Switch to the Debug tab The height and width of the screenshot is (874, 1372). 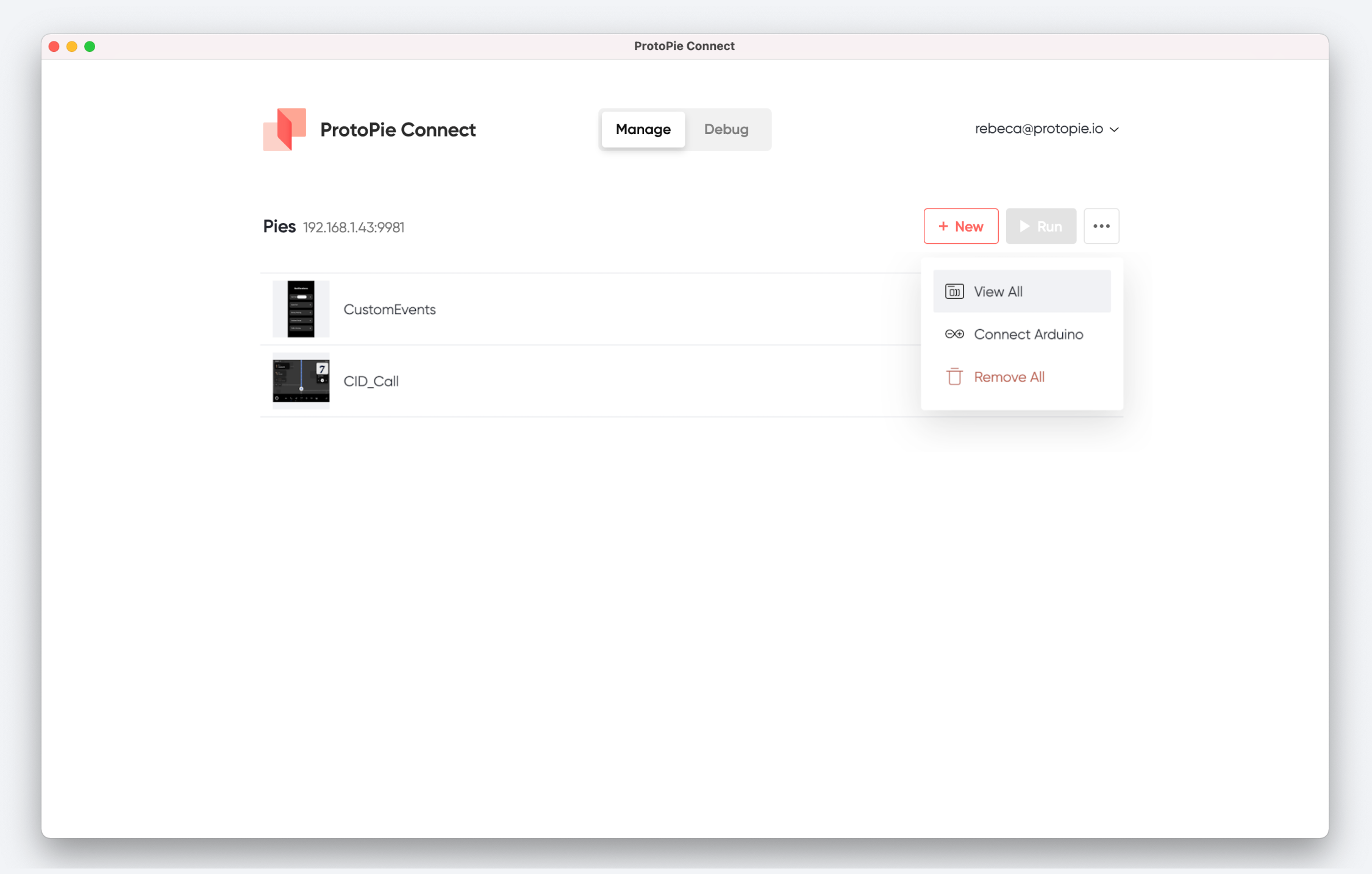pyautogui.click(x=726, y=129)
